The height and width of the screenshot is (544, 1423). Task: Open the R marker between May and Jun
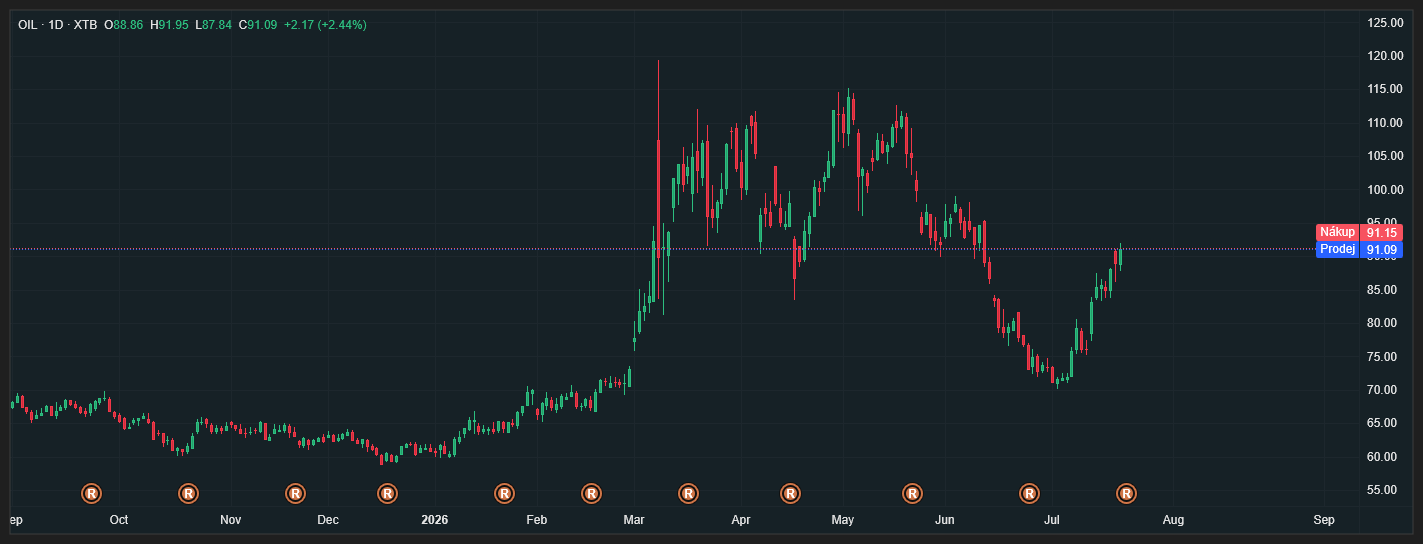912,493
